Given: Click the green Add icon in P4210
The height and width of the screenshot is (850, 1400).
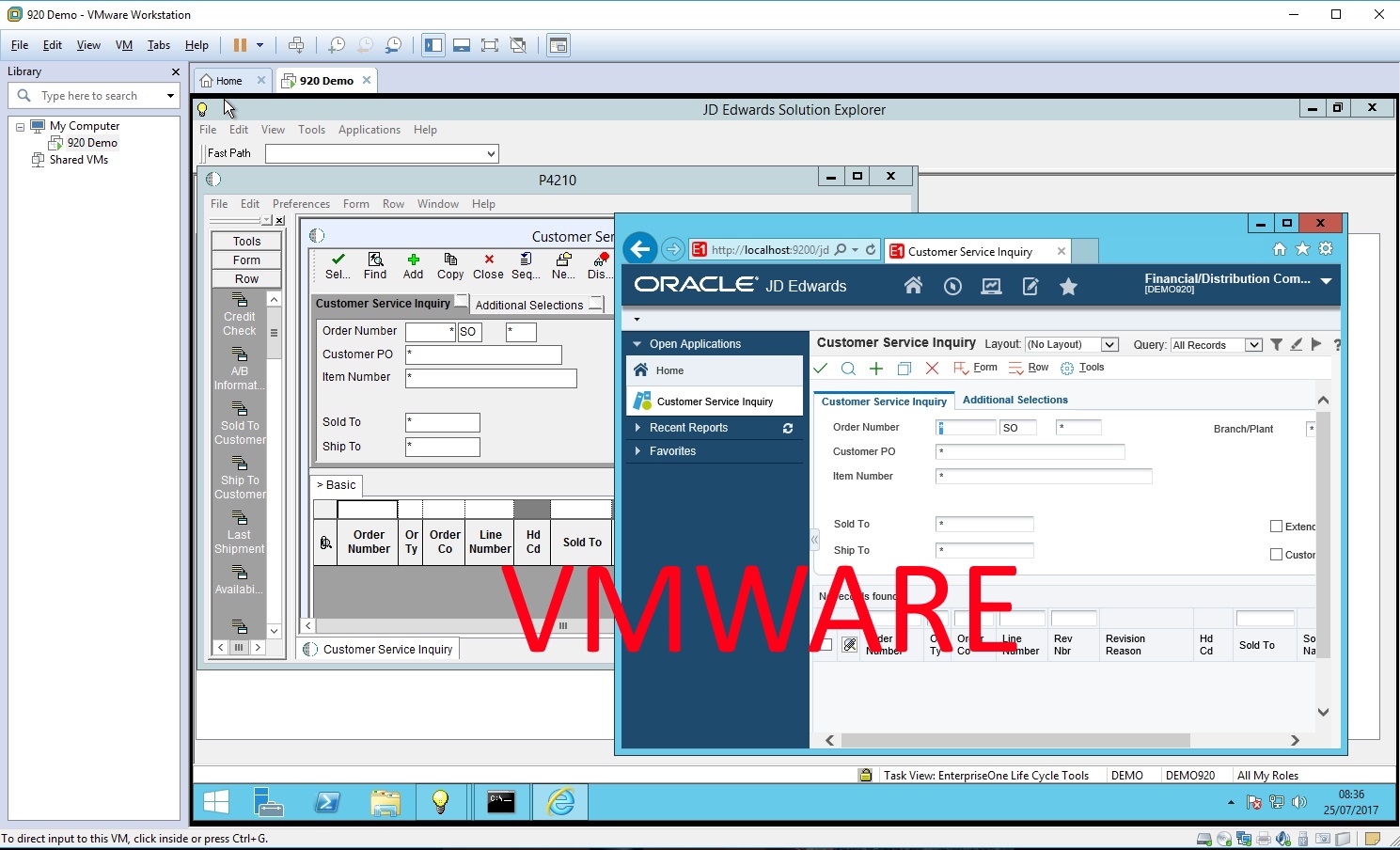Looking at the screenshot, I should pos(413,265).
